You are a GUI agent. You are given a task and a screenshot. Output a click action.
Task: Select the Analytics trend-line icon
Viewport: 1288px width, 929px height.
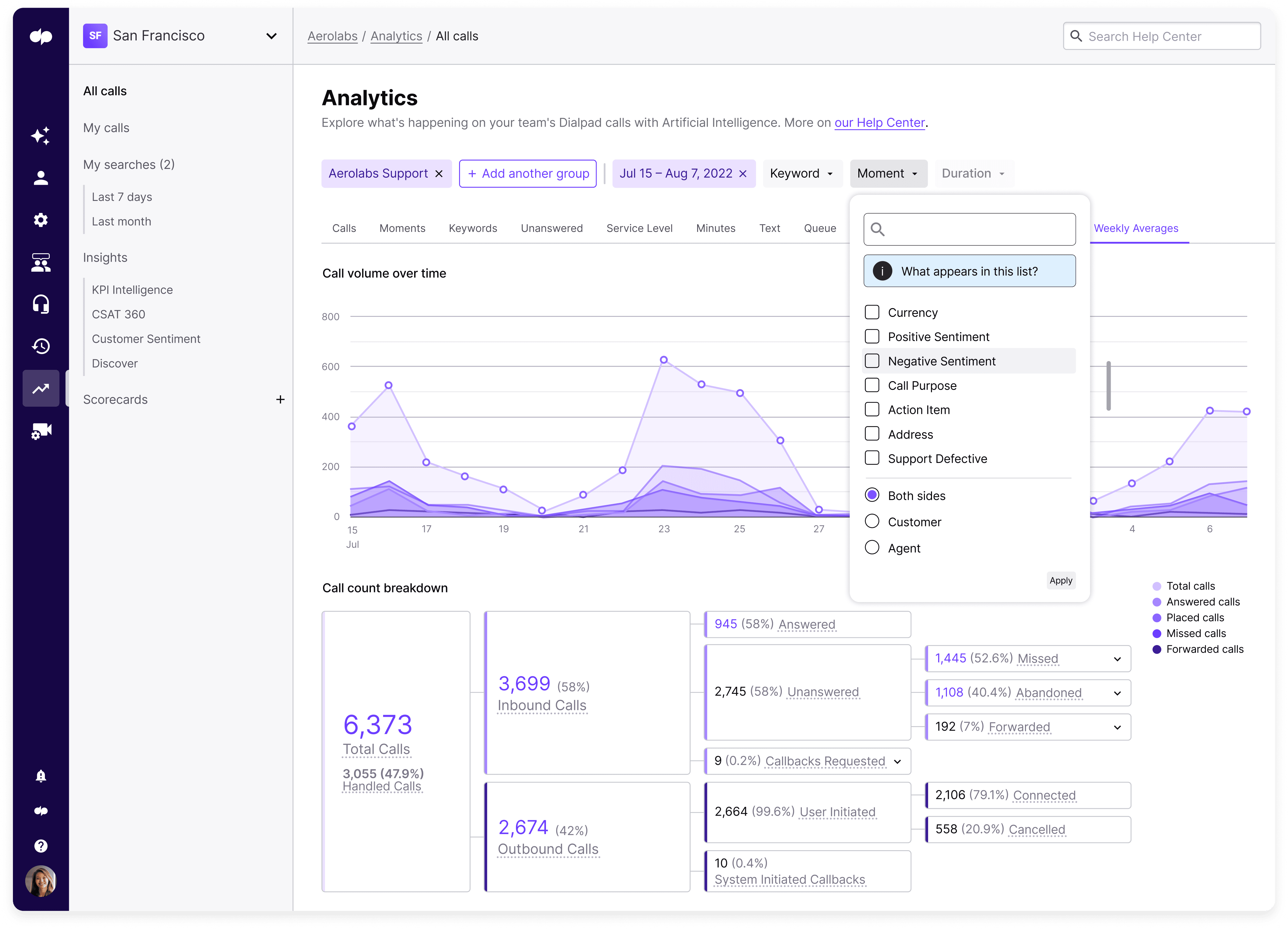(41, 388)
